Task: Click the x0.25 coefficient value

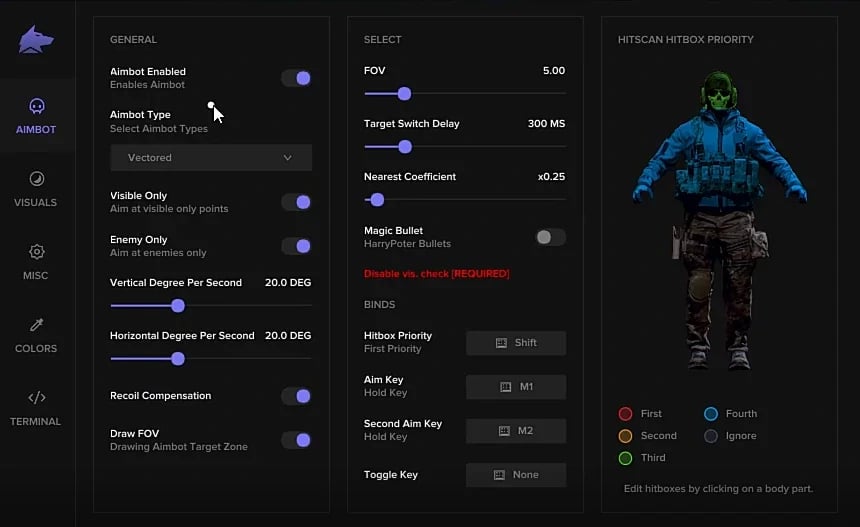Action: coord(551,177)
